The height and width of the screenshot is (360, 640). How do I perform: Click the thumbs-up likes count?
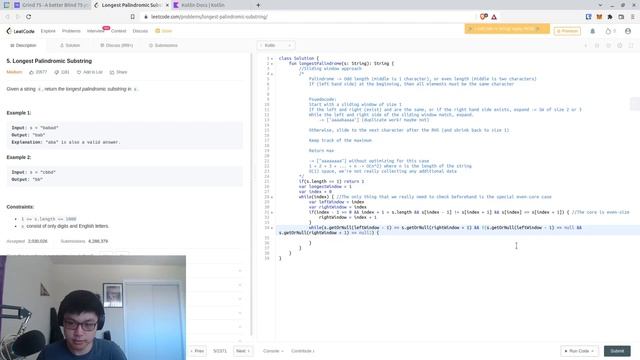[x=38, y=72]
